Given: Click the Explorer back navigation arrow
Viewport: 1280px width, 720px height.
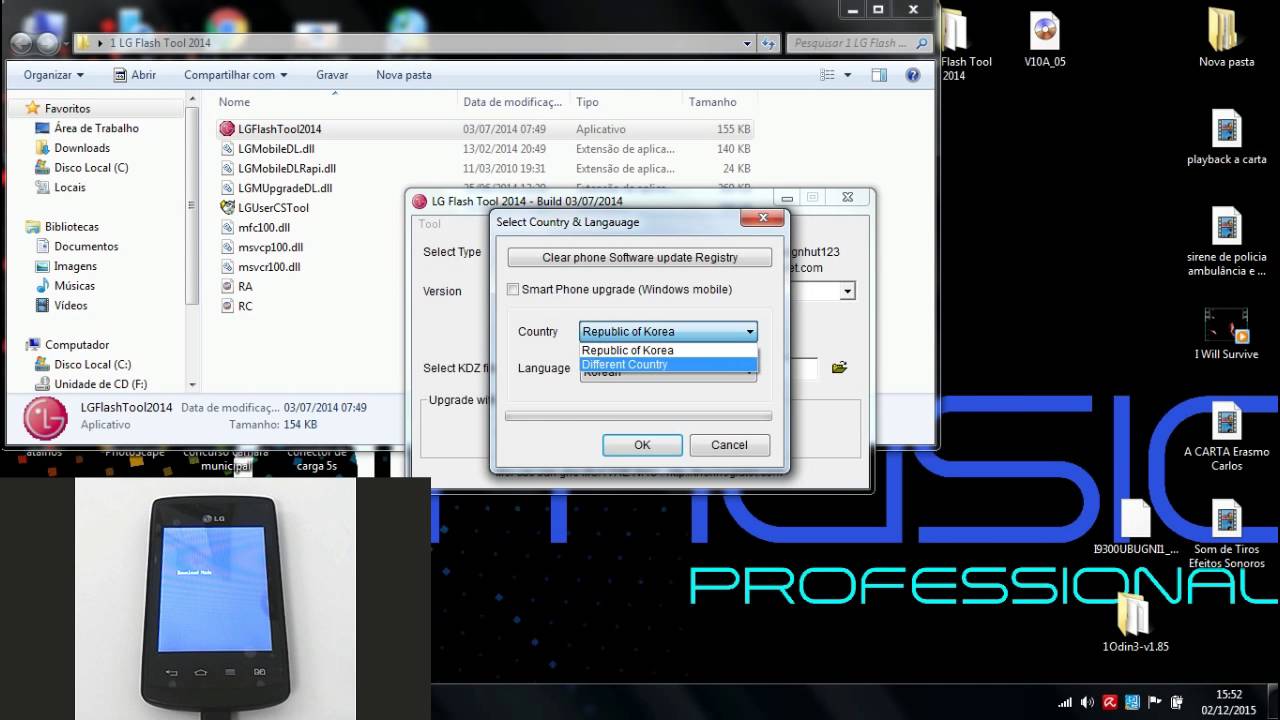Looking at the screenshot, I should pos(21,43).
